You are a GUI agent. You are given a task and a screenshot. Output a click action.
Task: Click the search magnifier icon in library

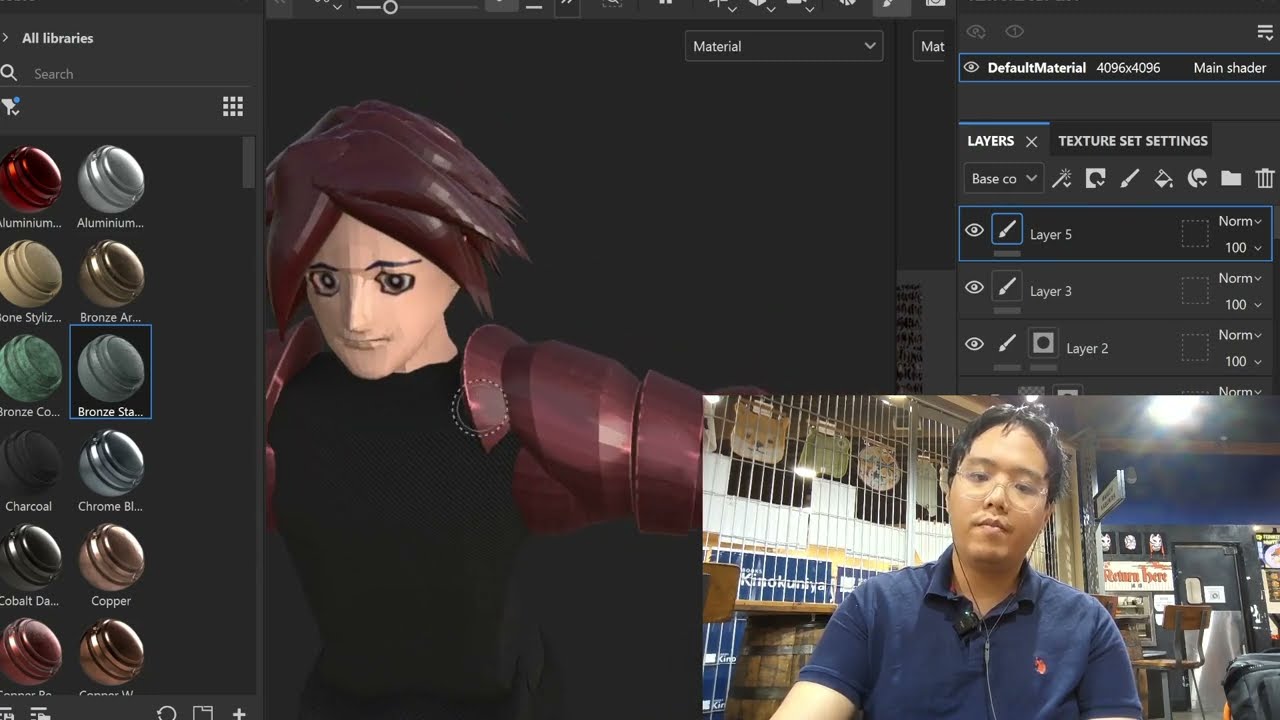(9, 73)
